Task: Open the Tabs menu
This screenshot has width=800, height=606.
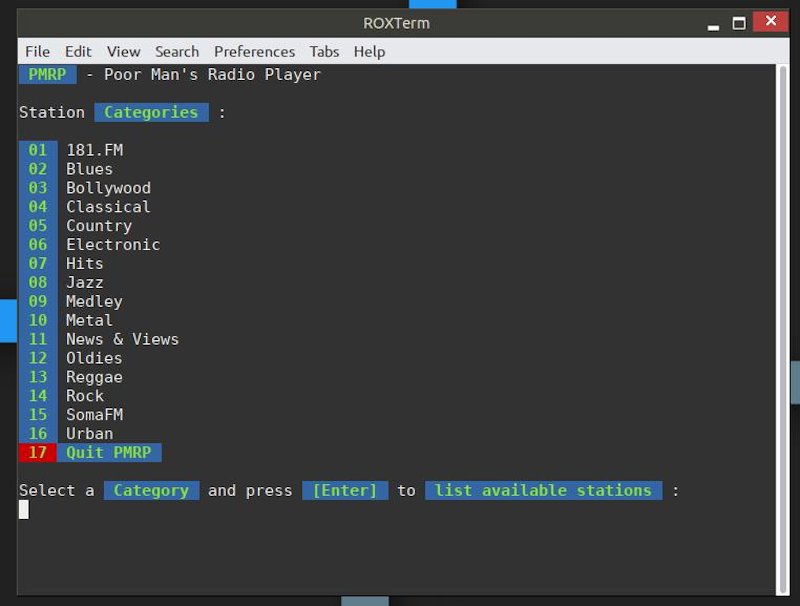Action: (323, 51)
